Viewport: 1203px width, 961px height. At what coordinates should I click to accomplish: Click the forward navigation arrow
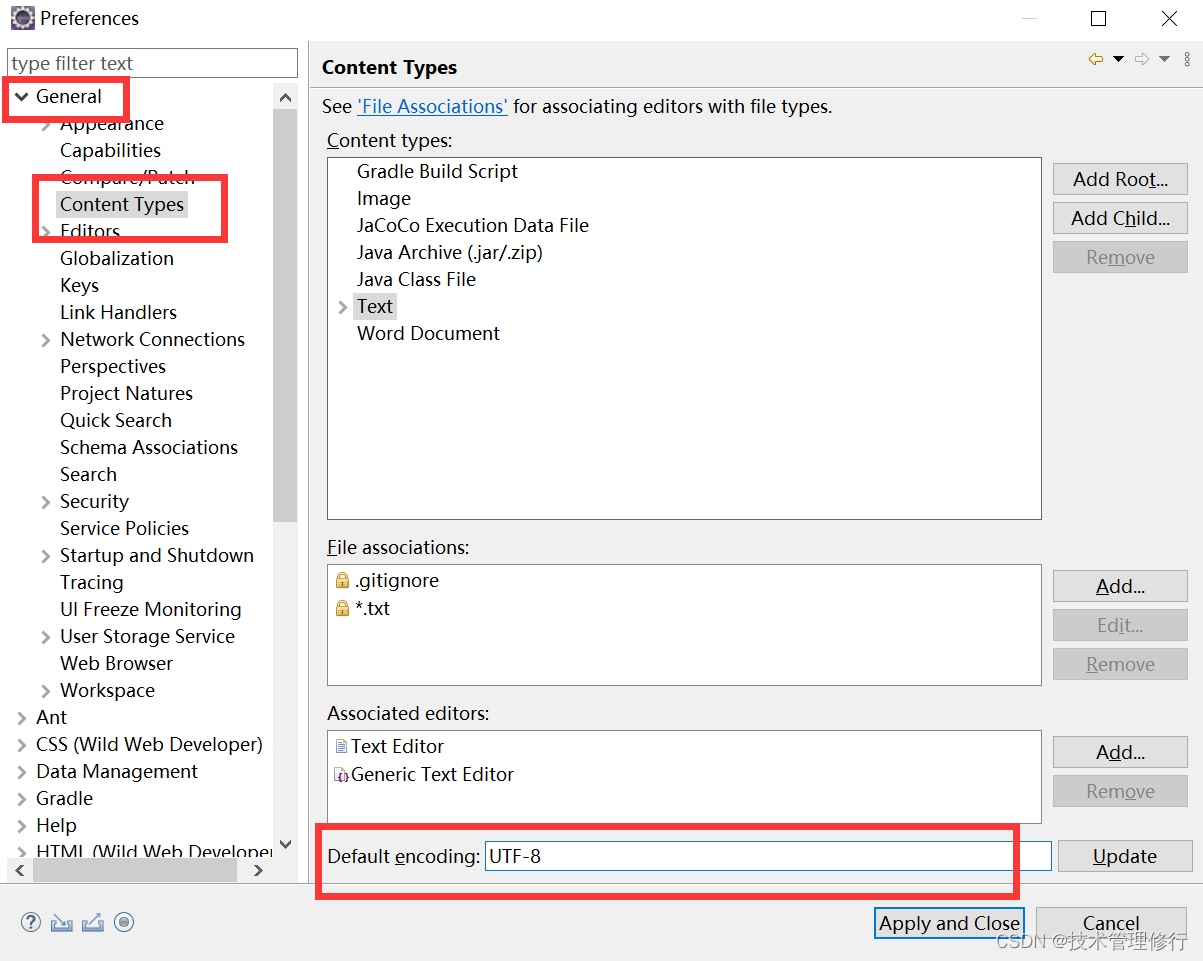pyautogui.click(x=1142, y=60)
